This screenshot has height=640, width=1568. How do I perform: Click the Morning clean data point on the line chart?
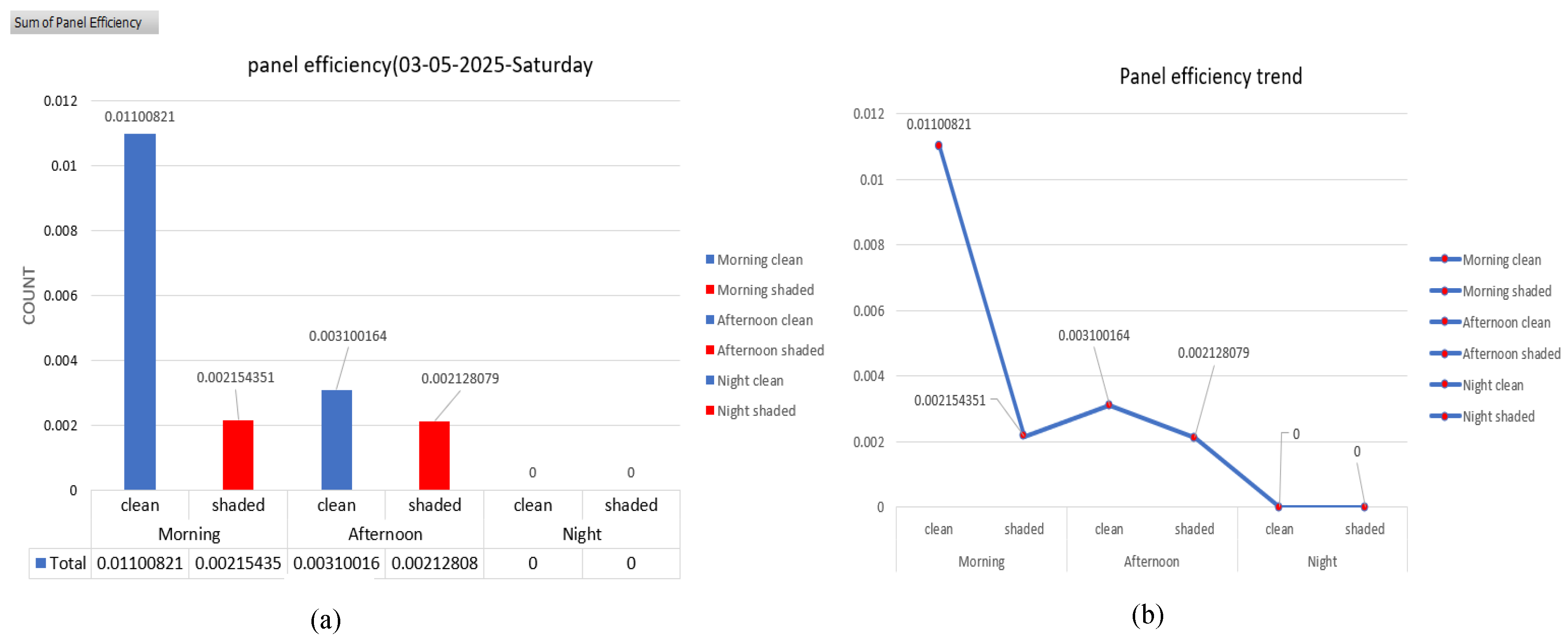click(x=938, y=145)
